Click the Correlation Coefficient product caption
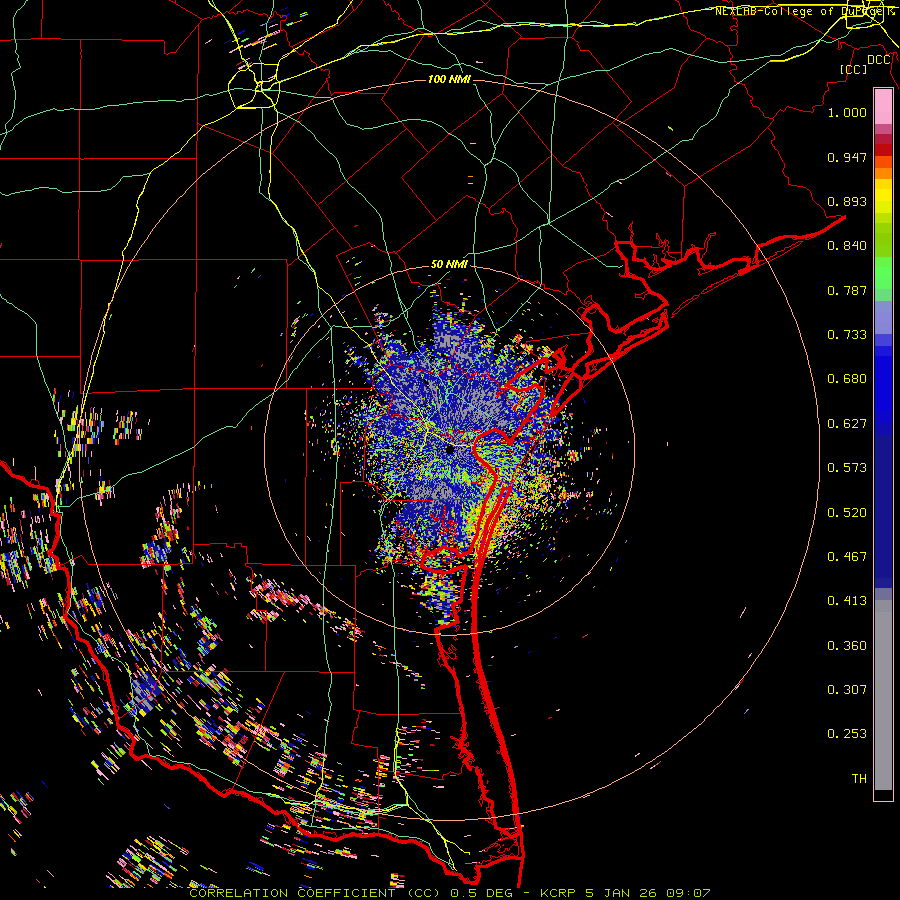Image resolution: width=900 pixels, height=900 pixels. (x=449, y=893)
